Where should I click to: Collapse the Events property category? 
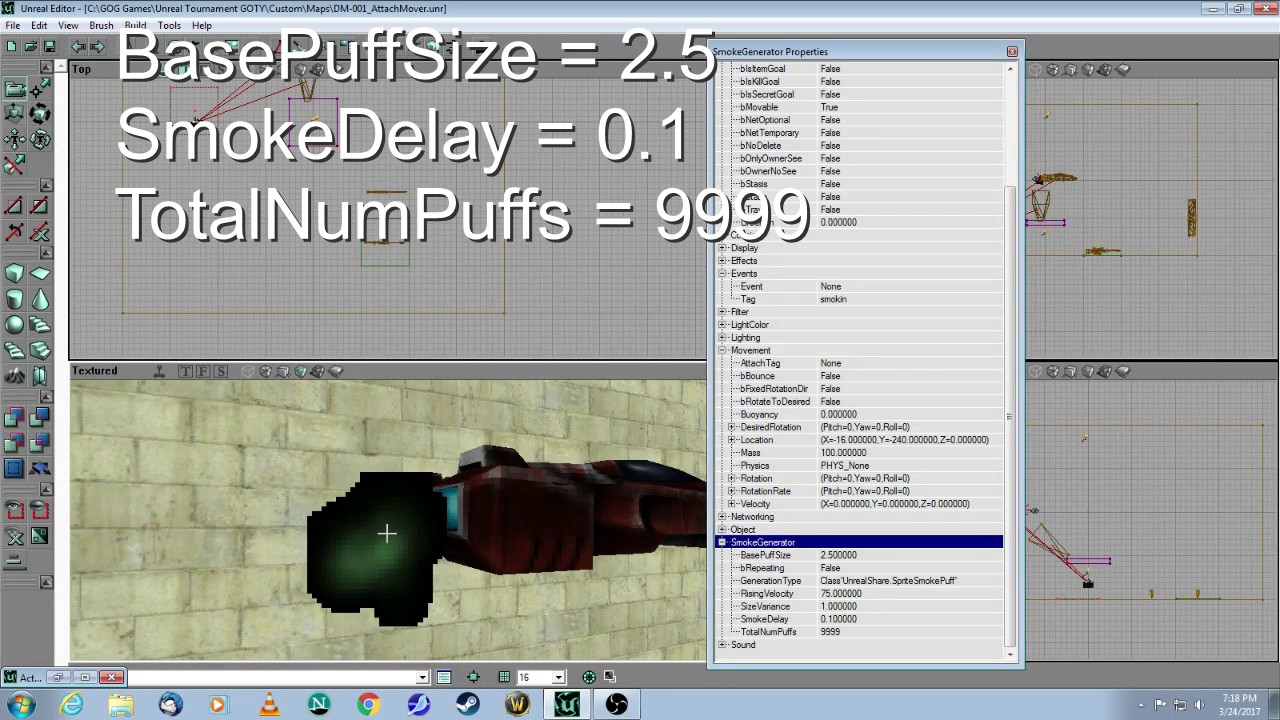[x=722, y=274]
